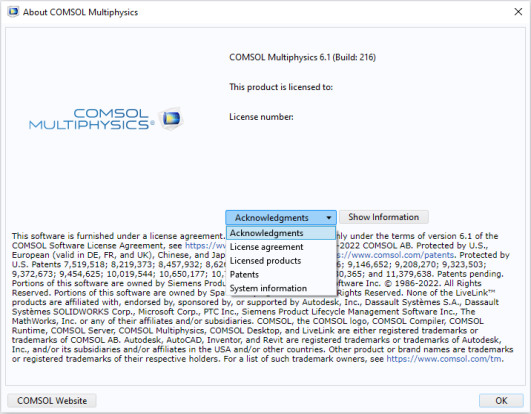The image size is (531, 414).
Task: Click the 'This product is licensed to:' label
Action: click(x=281, y=87)
